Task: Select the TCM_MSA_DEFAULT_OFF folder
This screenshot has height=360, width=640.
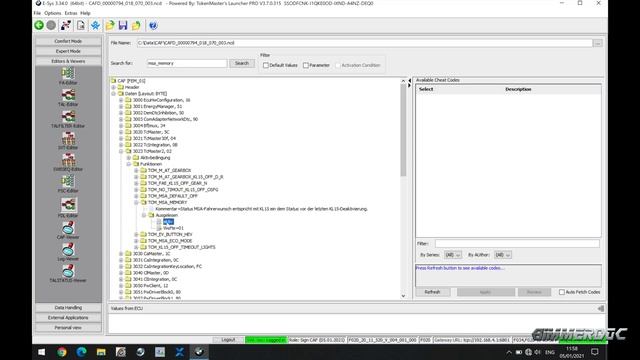Action: click(x=172, y=196)
